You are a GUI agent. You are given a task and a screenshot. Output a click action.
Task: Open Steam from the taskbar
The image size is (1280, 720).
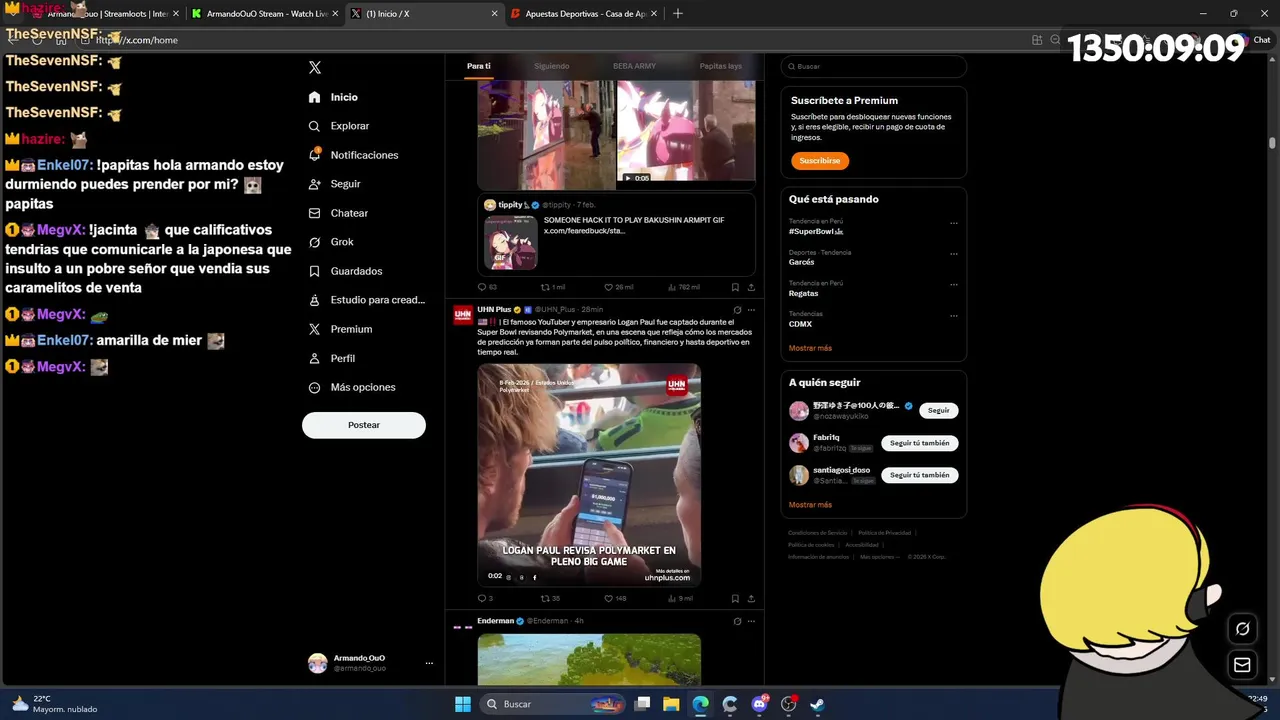[x=817, y=704]
